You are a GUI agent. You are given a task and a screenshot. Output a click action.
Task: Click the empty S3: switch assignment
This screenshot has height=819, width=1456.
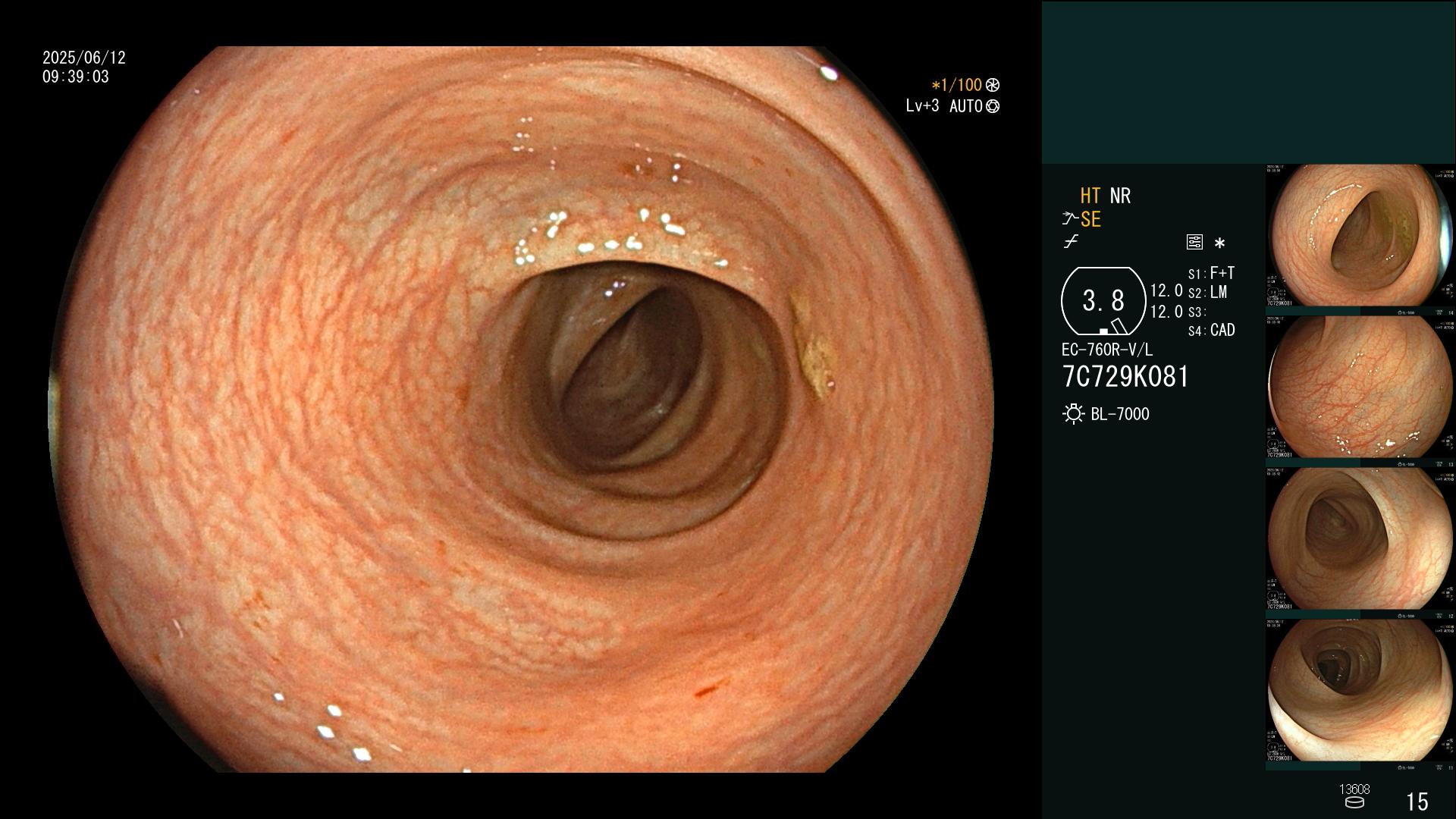(1197, 312)
